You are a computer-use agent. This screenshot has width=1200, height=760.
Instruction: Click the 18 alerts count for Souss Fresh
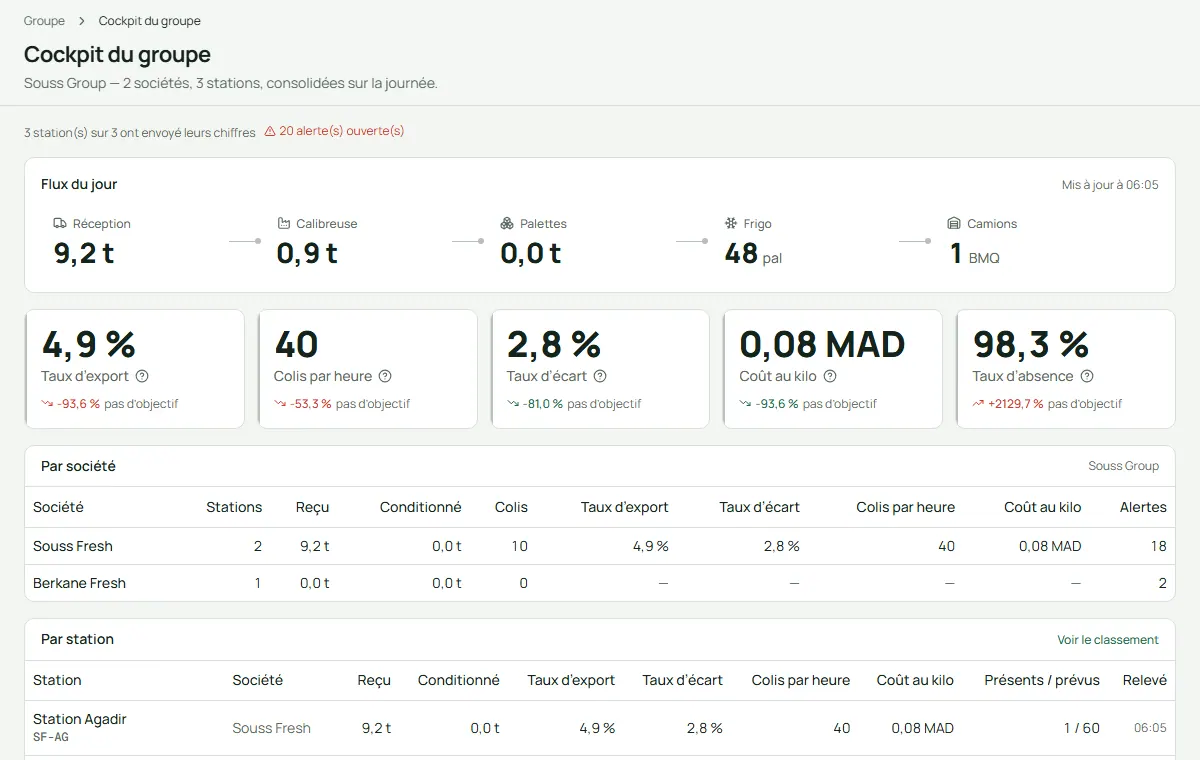[x=1159, y=546]
